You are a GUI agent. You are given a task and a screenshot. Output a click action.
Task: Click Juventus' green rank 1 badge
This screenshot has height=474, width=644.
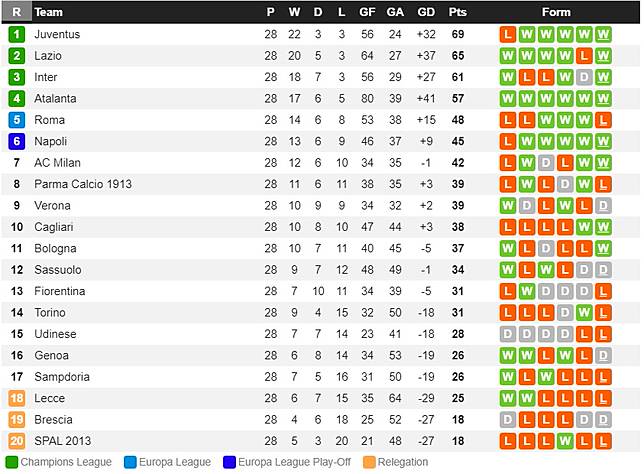(16, 34)
